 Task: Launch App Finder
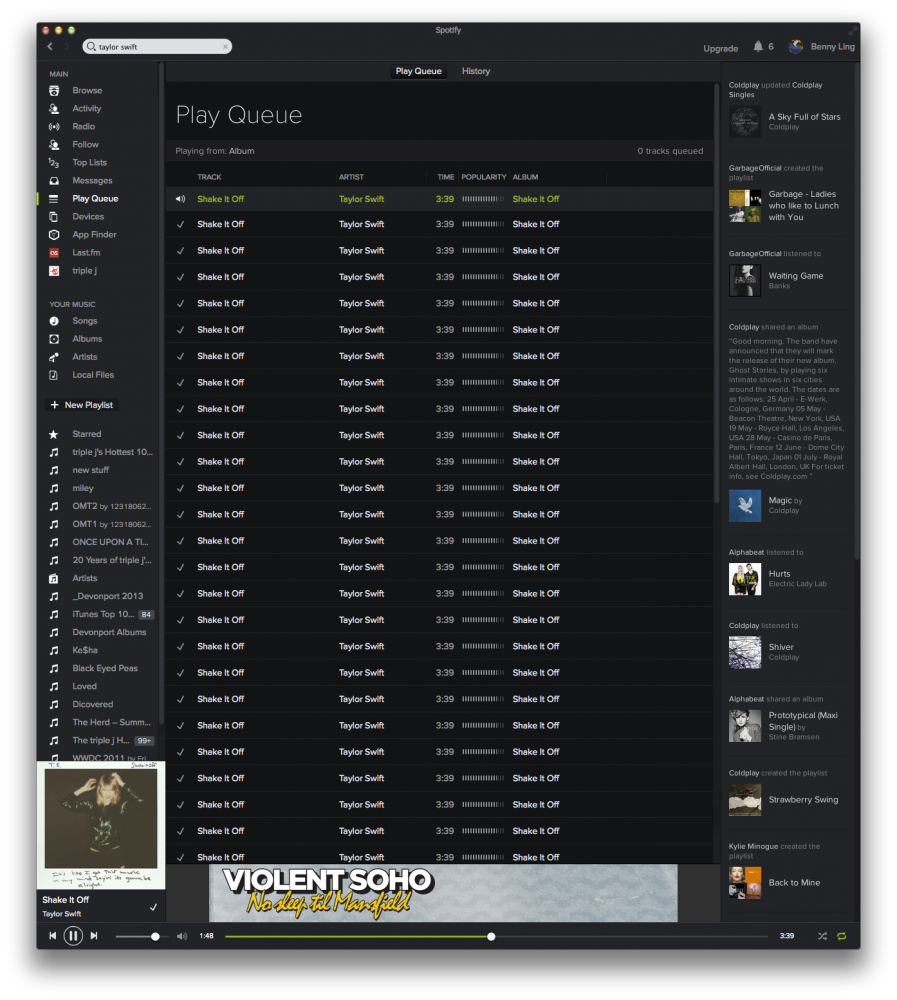point(94,234)
